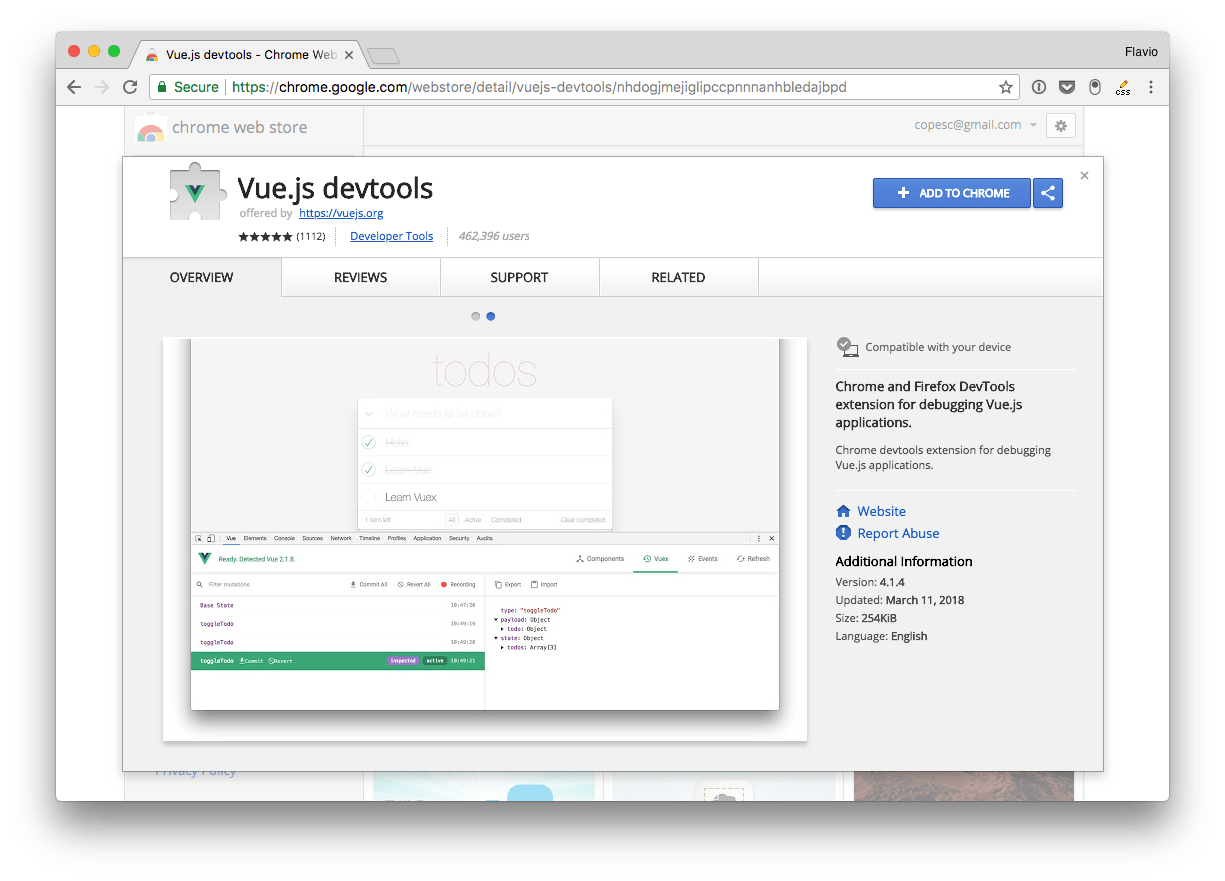This screenshot has width=1225, height=881.
Task: Select the first carousel dot indicator
Action: [476, 316]
